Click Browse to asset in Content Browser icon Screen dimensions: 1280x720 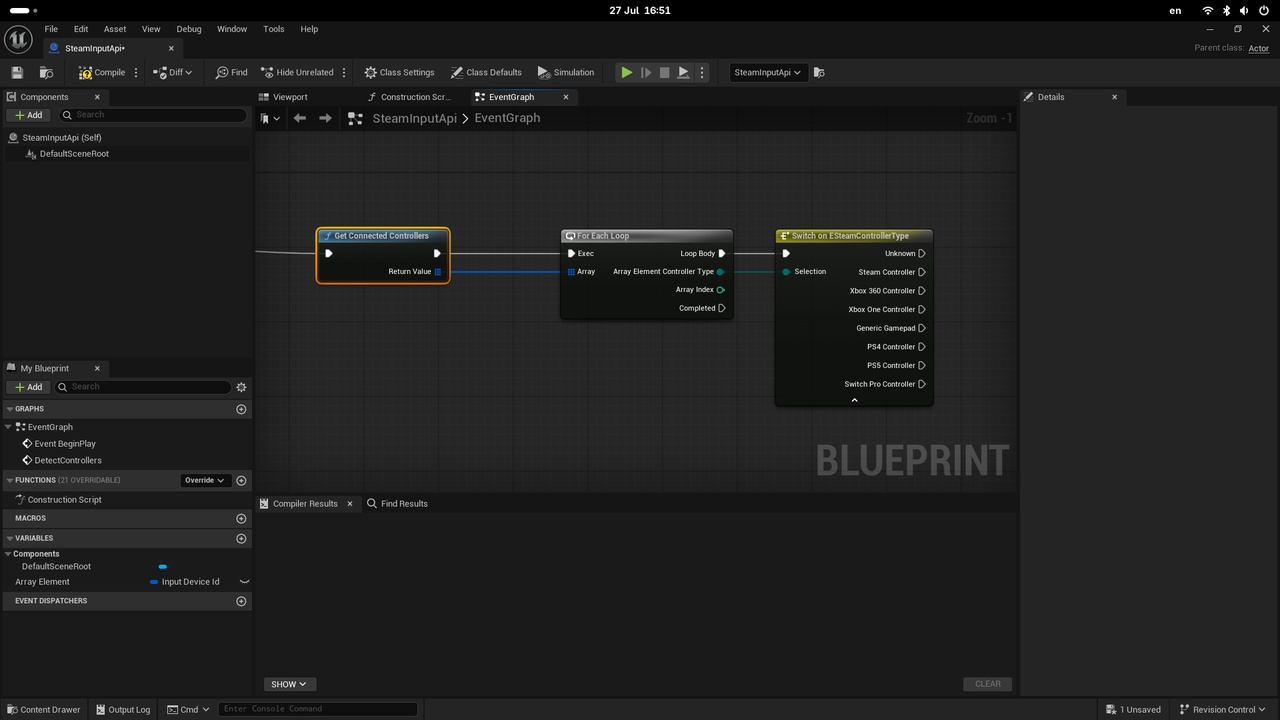coord(46,72)
